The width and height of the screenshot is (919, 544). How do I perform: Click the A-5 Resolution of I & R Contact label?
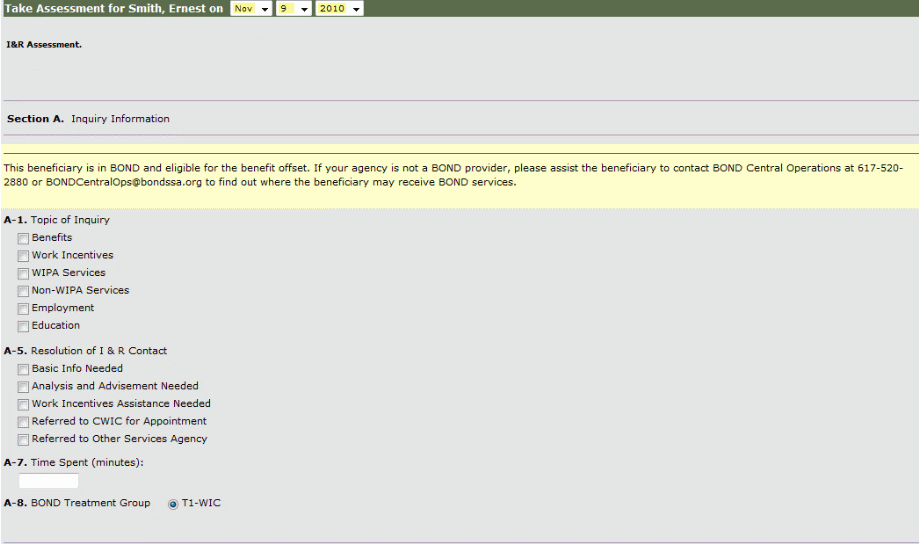tap(86, 351)
